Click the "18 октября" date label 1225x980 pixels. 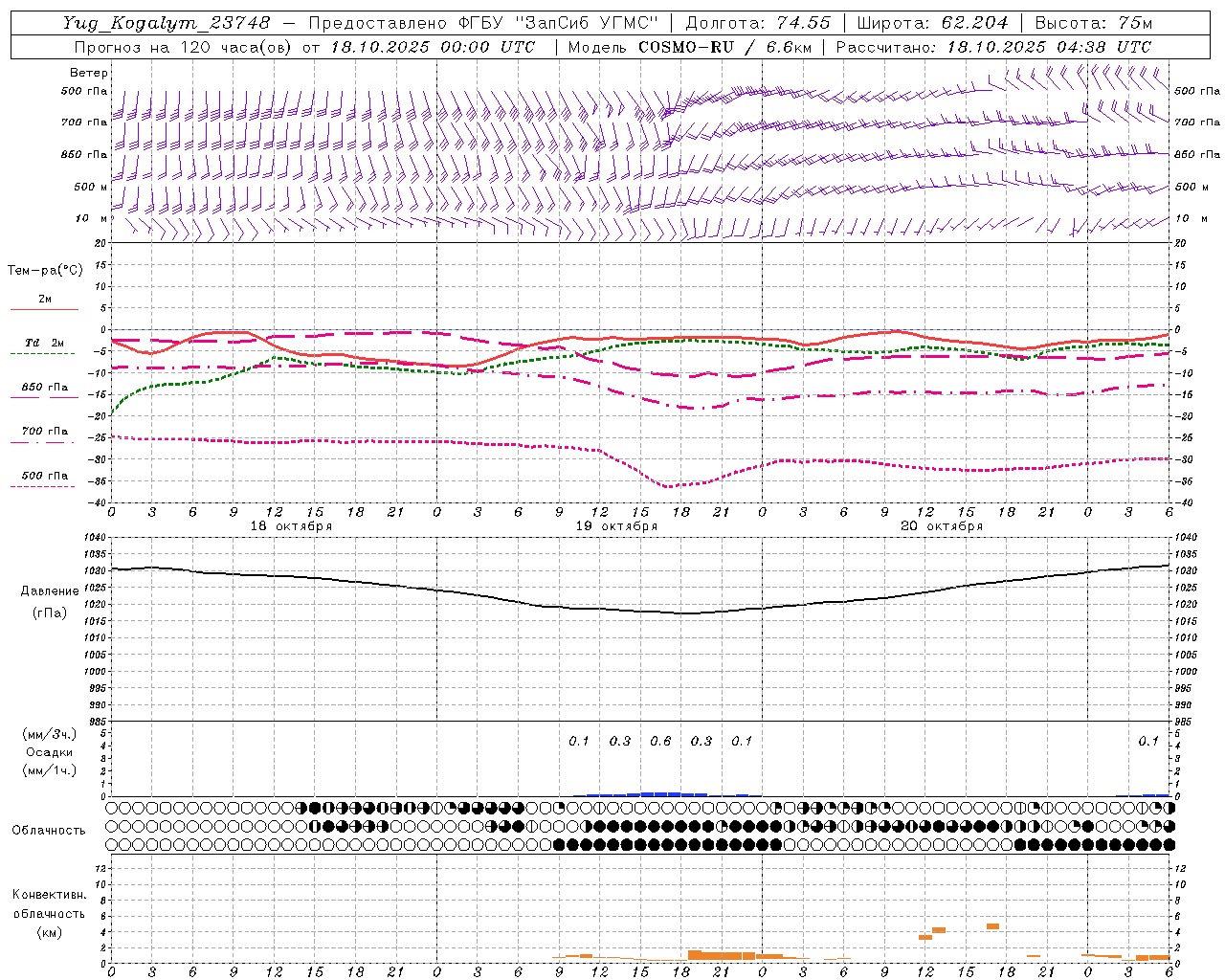click(291, 526)
